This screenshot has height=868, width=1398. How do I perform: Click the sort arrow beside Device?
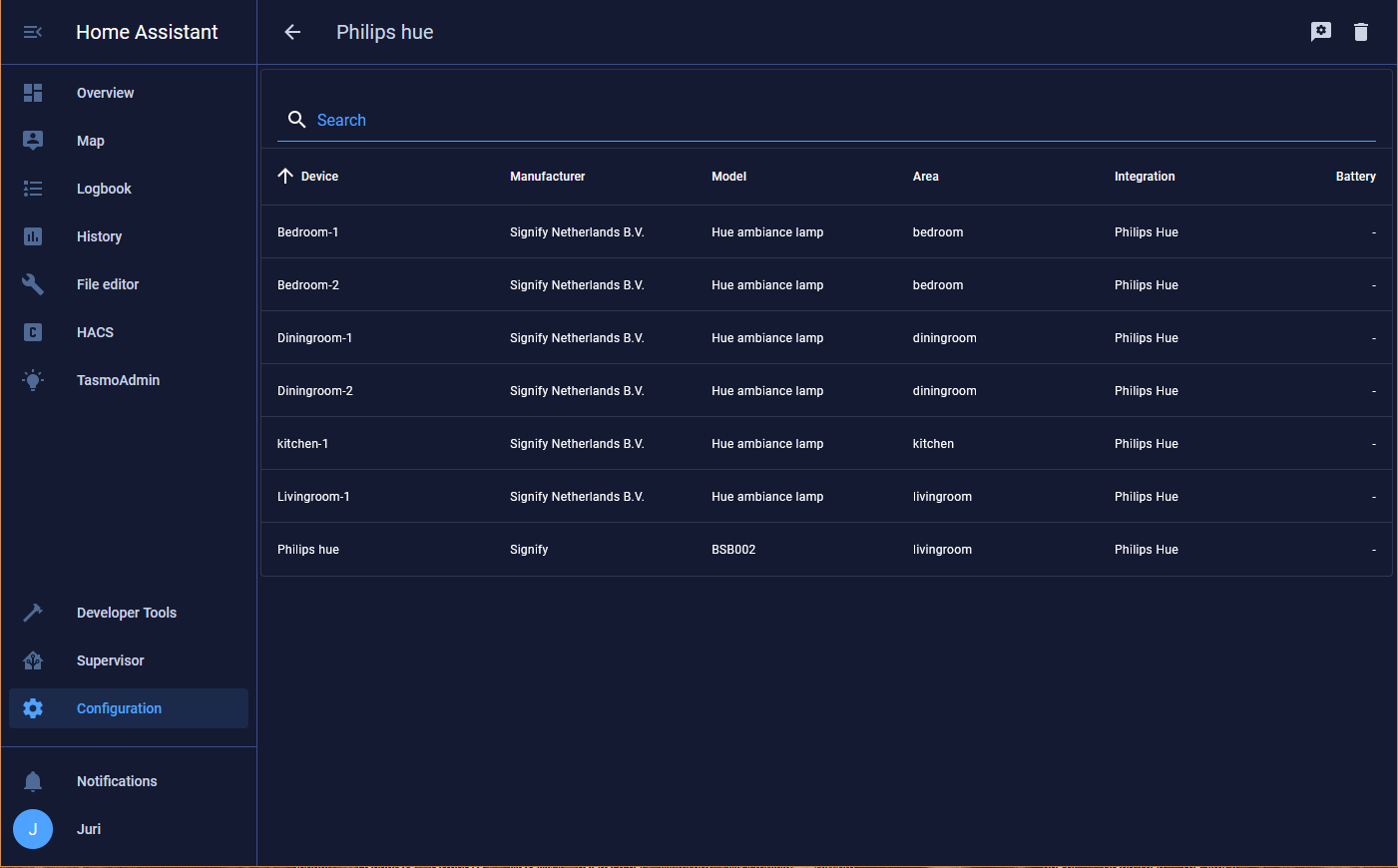pyautogui.click(x=285, y=176)
